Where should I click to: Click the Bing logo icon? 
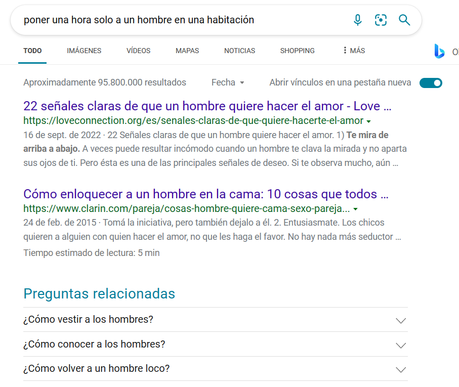click(439, 51)
